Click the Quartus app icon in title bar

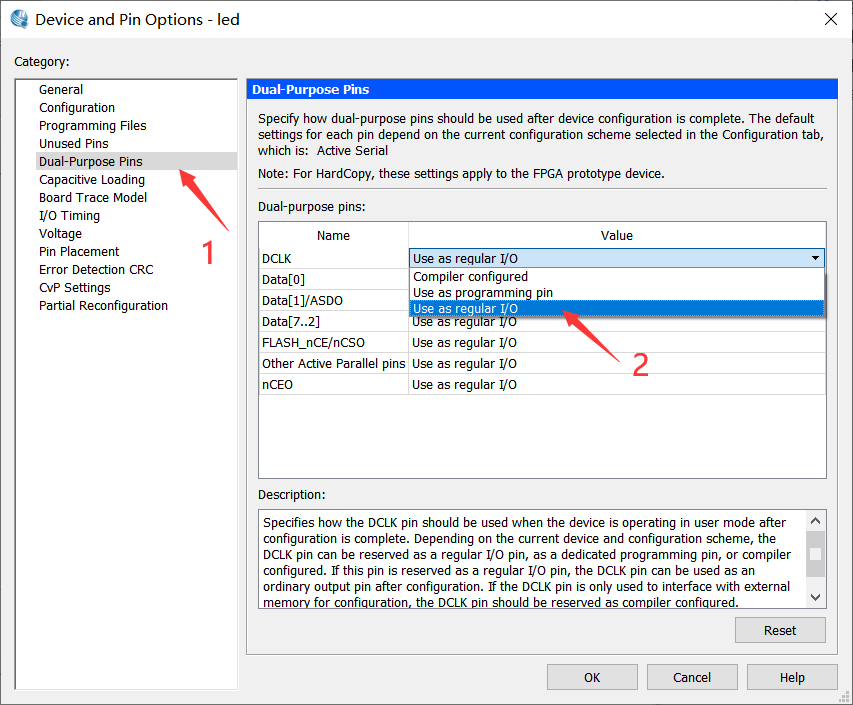19,19
